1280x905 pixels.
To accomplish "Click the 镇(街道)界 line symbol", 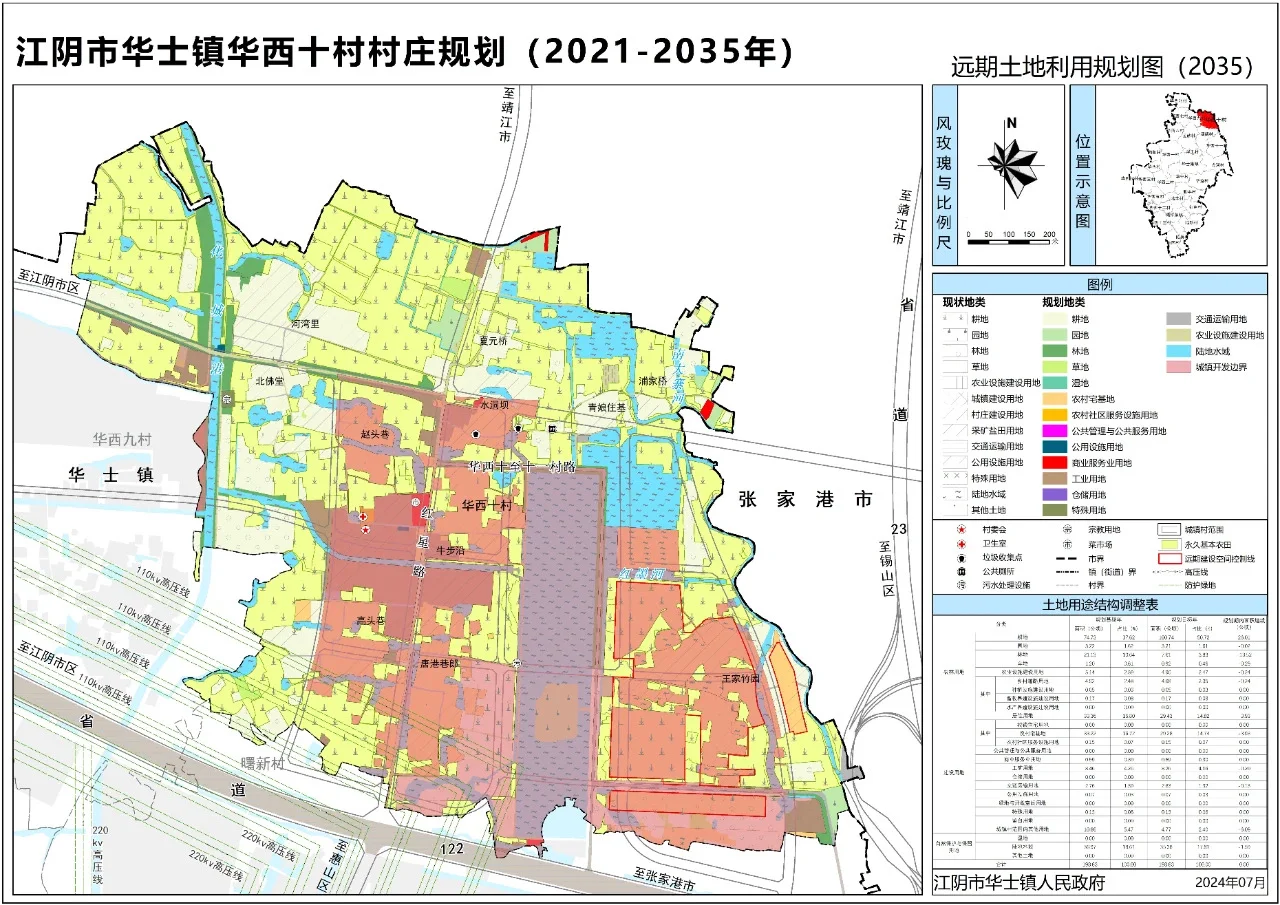I will coord(1066,572).
